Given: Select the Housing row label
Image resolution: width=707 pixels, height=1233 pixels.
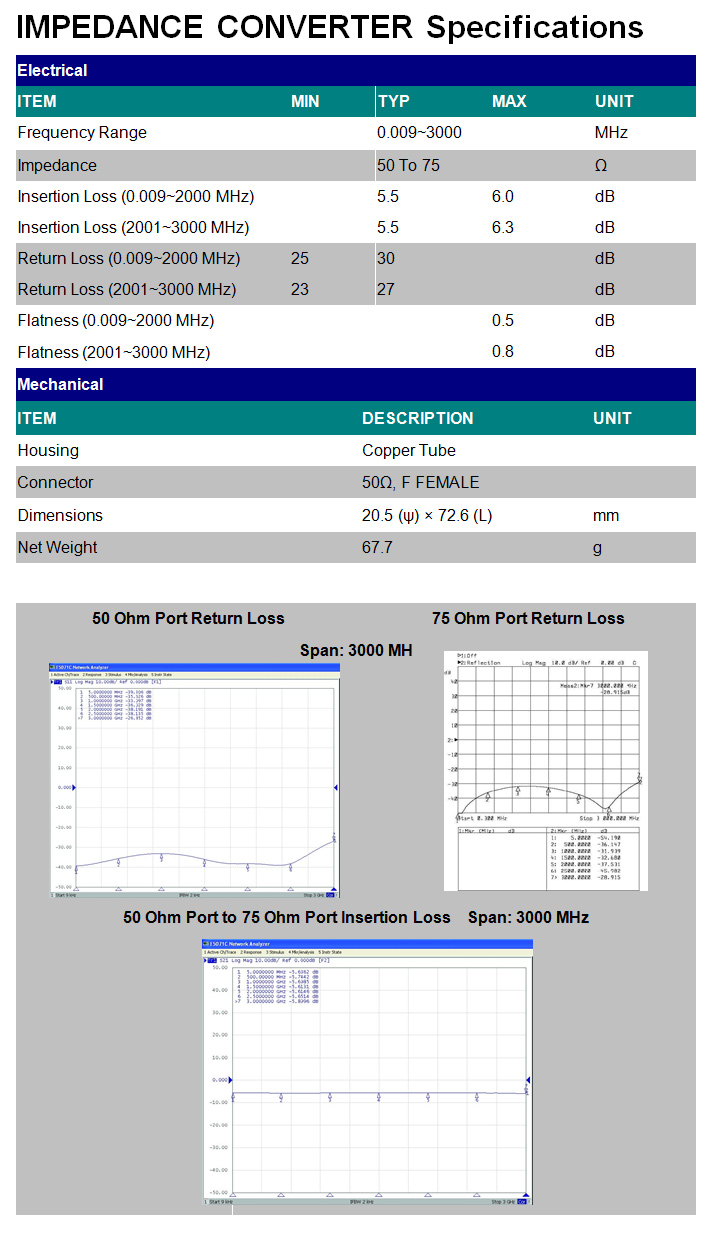Looking at the screenshot, I should coord(48,450).
